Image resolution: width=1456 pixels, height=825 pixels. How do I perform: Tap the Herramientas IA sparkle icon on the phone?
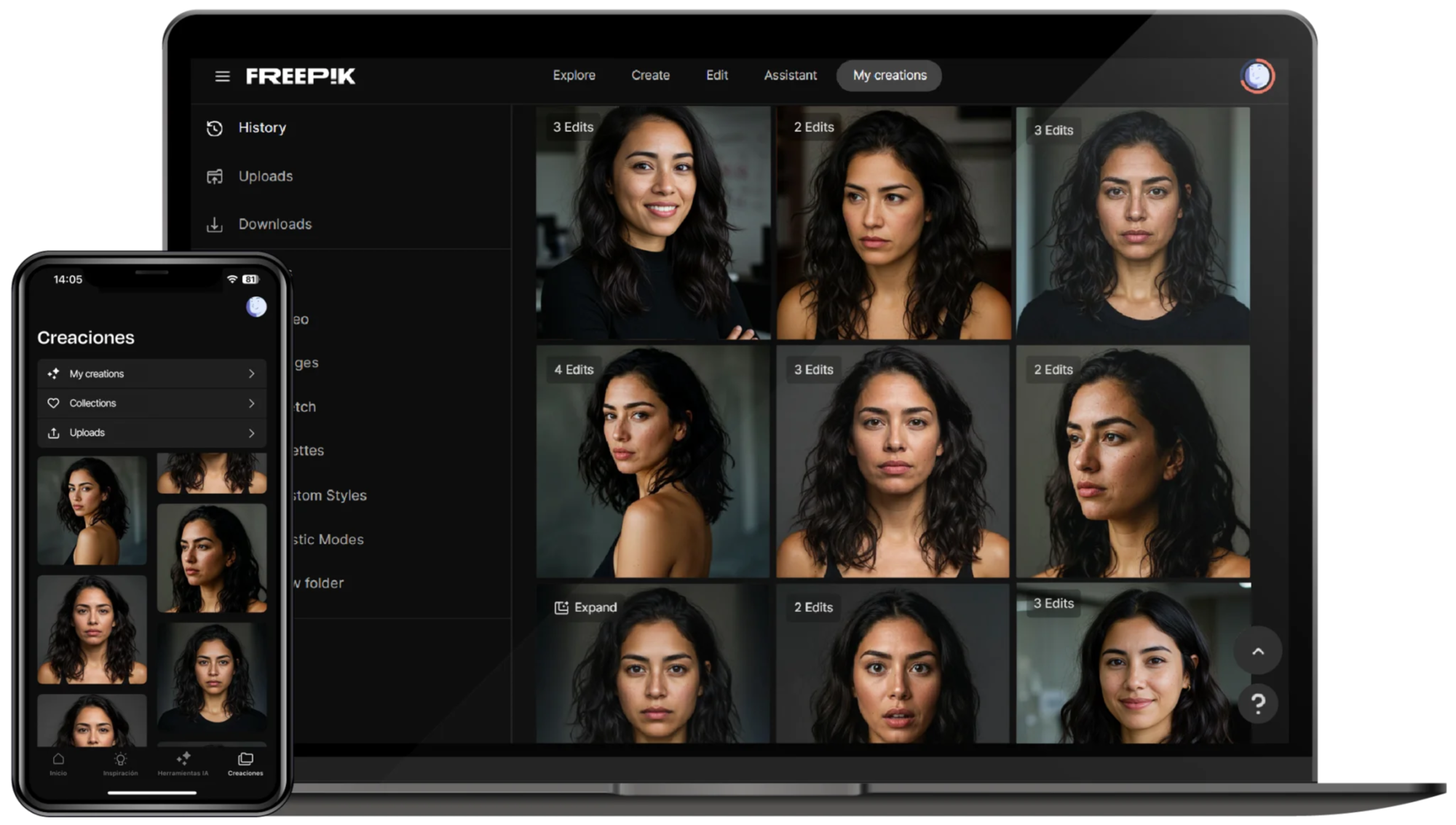[183, 759]
